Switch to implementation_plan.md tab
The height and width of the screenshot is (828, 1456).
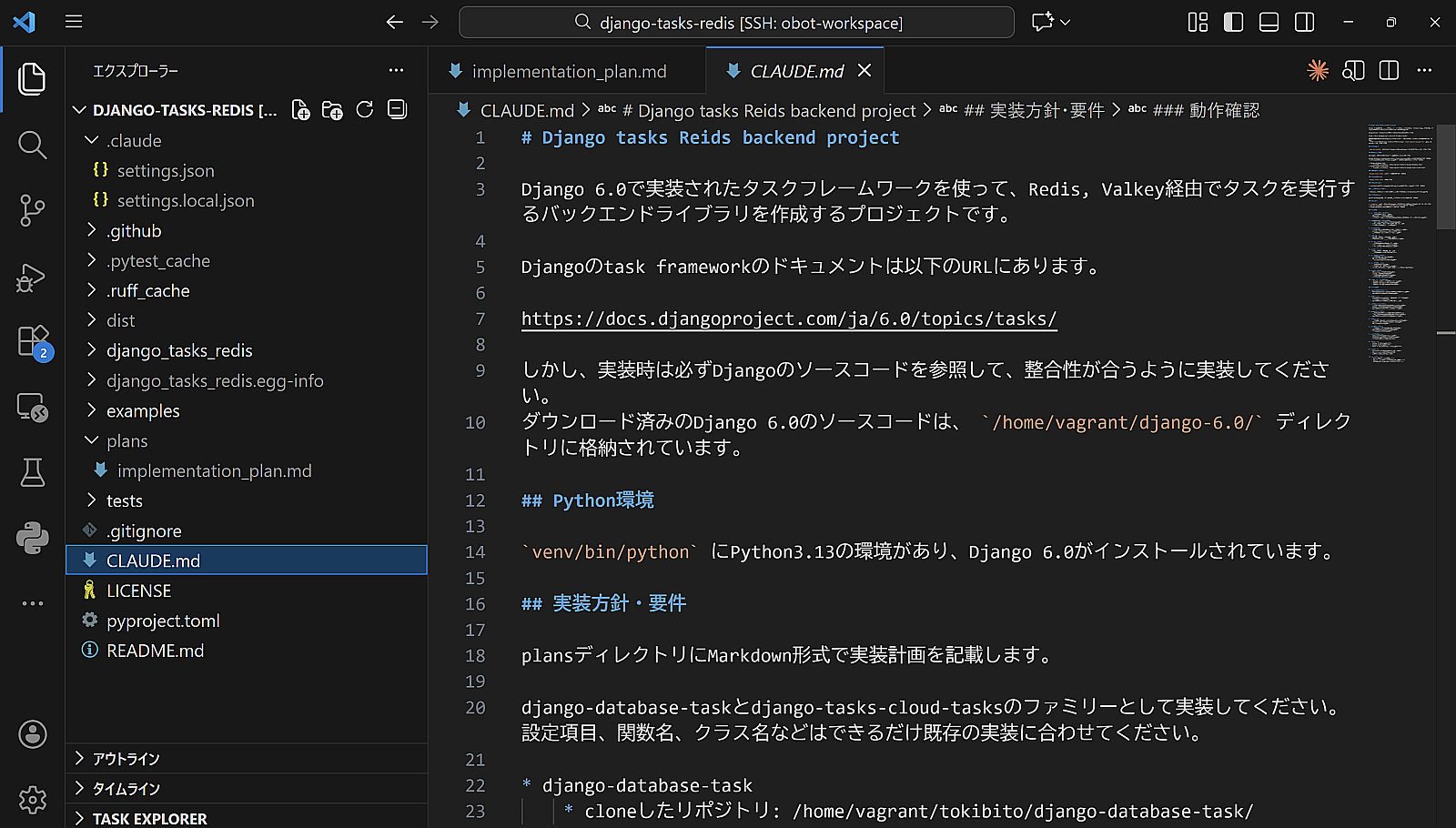(567, 71)
